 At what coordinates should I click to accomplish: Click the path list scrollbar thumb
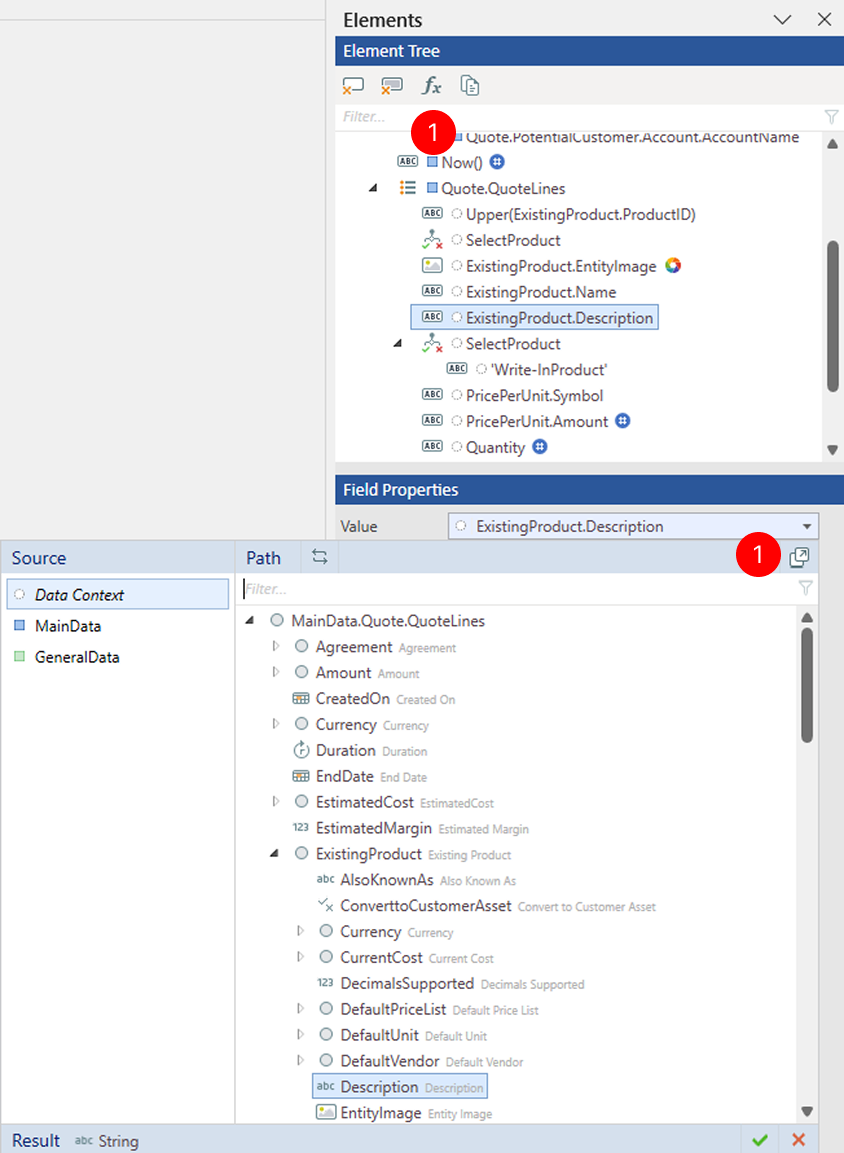(x=807, y=685)
